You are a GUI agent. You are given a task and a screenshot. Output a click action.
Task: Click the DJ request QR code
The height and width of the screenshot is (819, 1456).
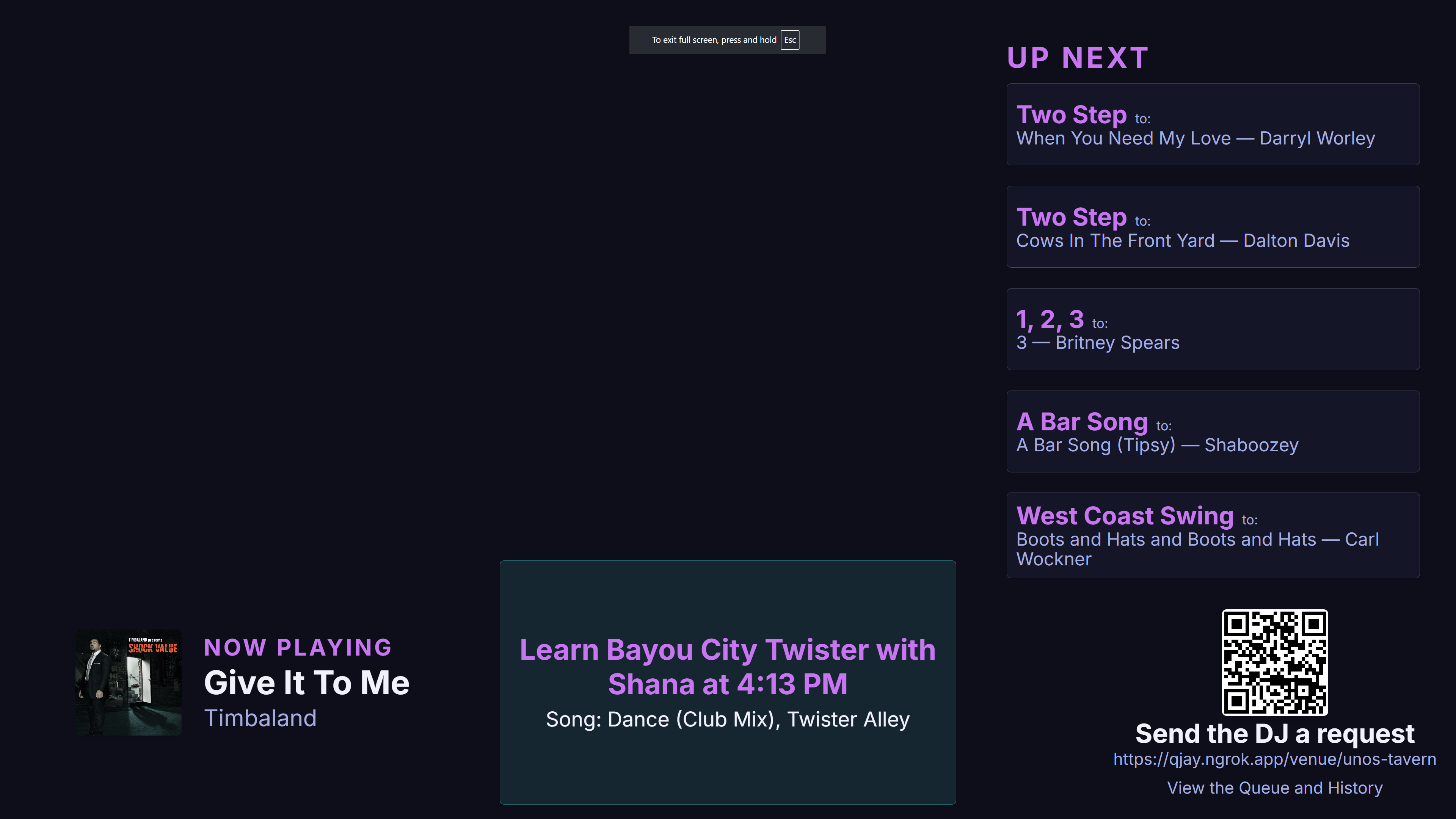pyautogui.click(x=1274, y=662)
